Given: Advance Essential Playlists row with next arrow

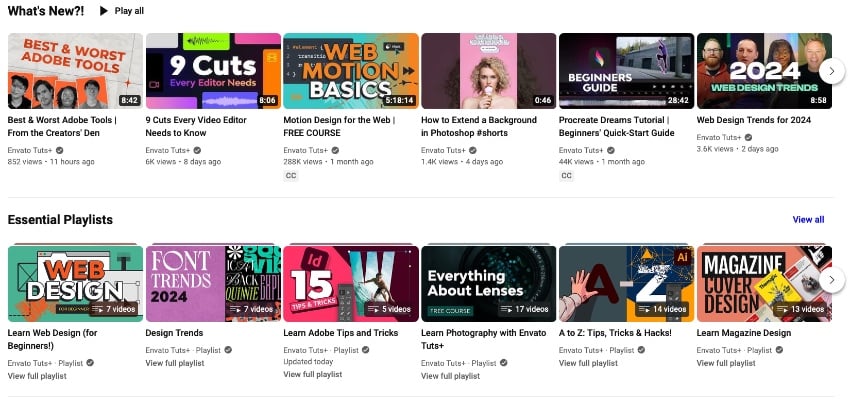Looking at the screenshot, I should click(x=832, y=280).
